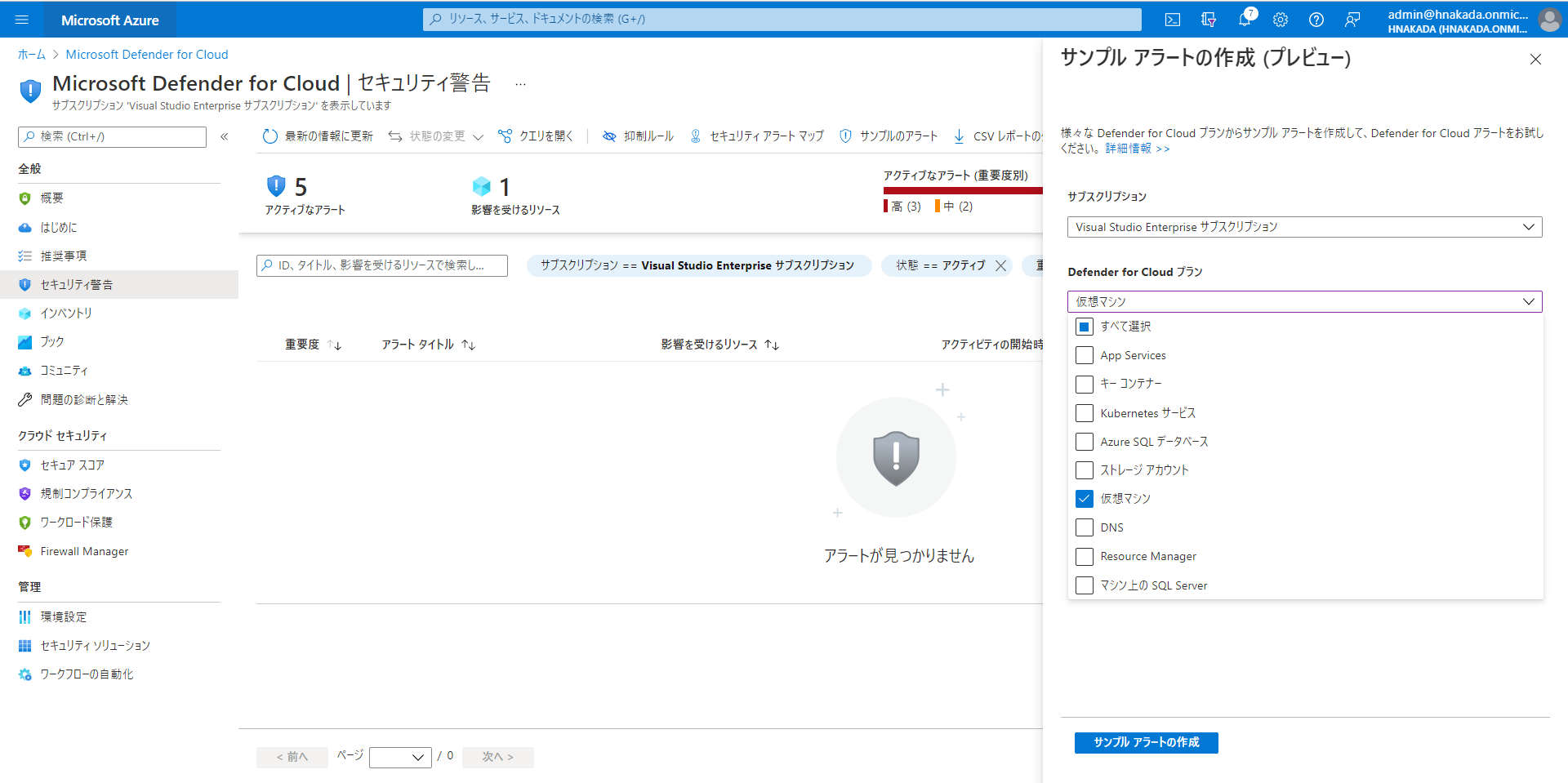This screenshot has height=783, width=1568.
Task: Click the sample alerts shield icon
Action: click(846, 136)
